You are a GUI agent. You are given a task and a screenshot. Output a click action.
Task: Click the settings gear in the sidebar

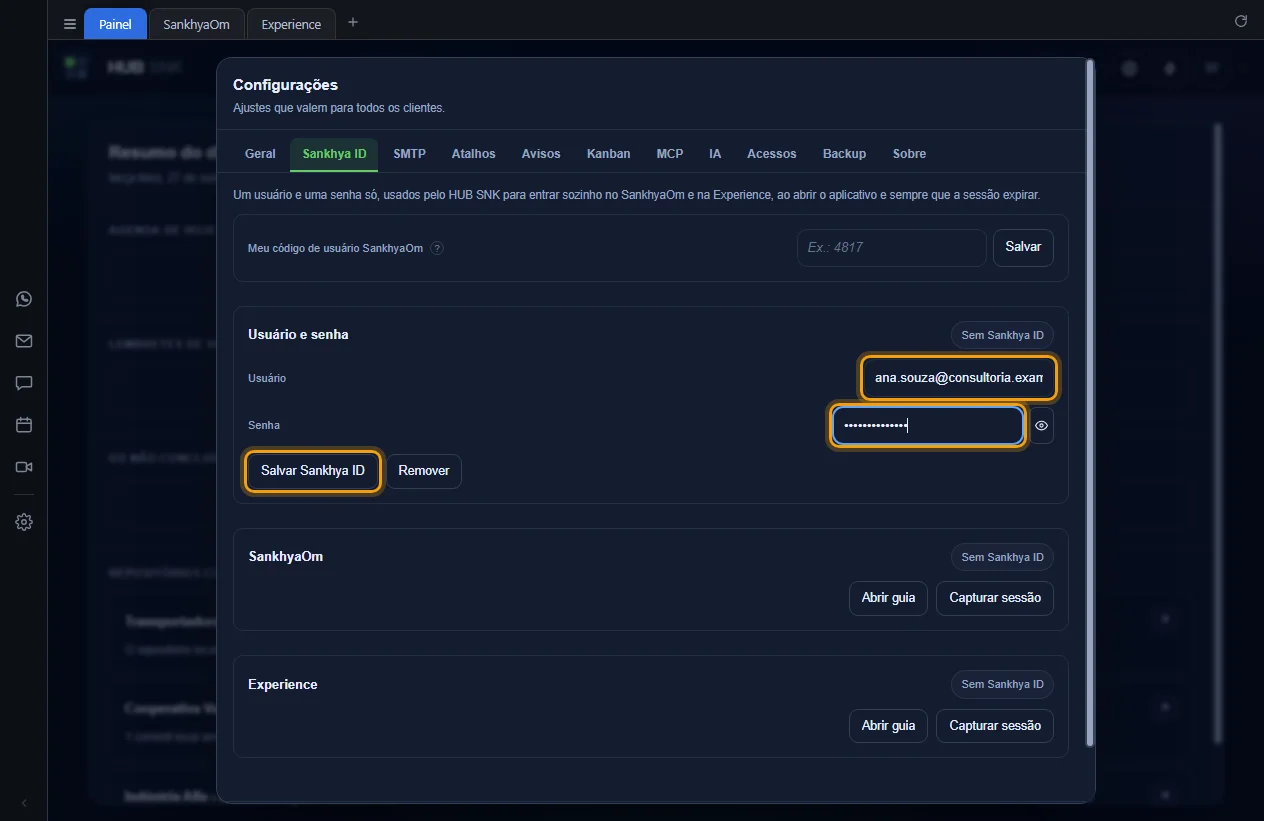tap(24, 522)
